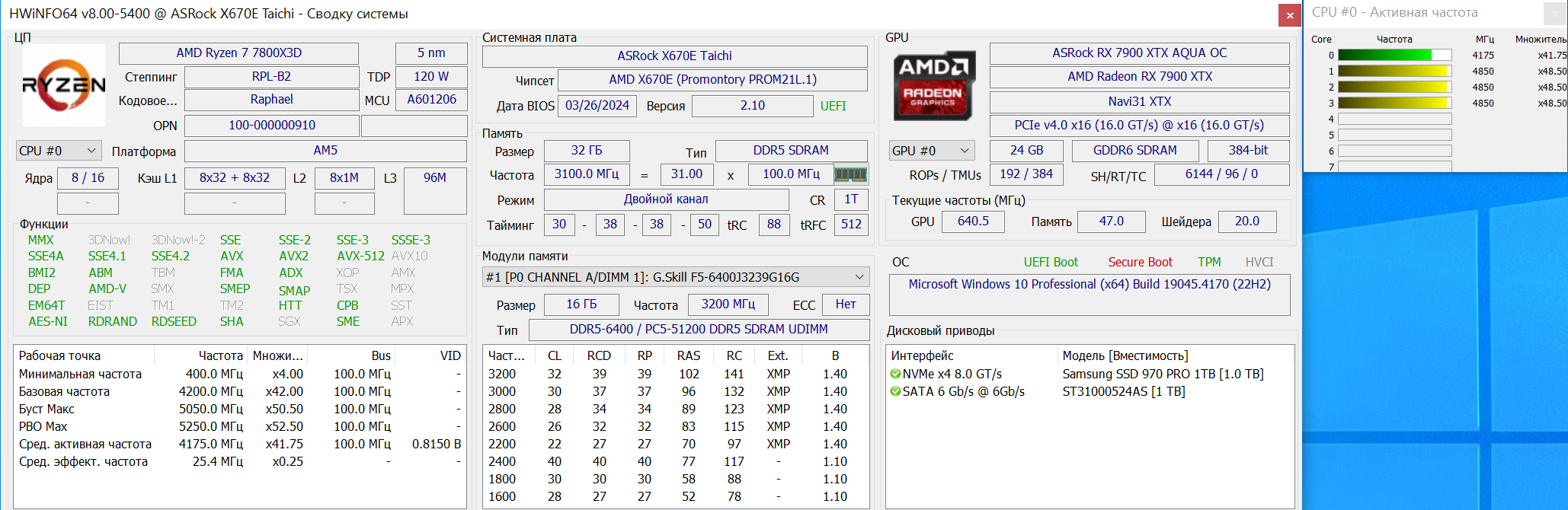Click the 24 GB video memory field
1568x510 pixels.
[x=1026, y=151]
